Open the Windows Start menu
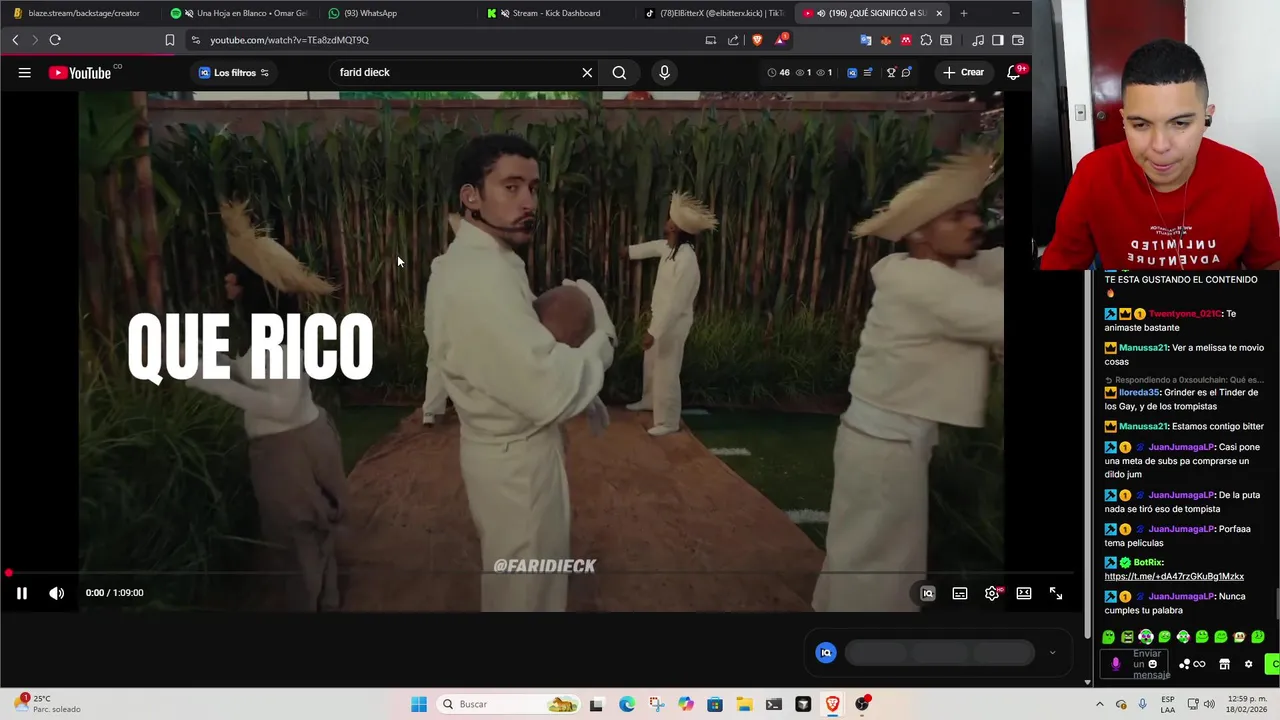The image size is (1280, 720). point(419,704)
